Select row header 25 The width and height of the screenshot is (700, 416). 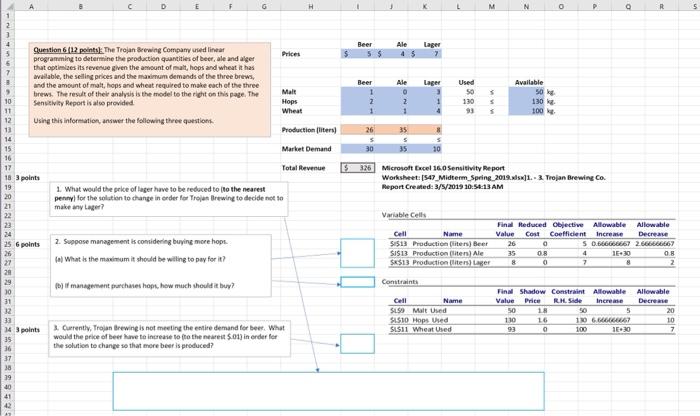(x=8, y=244)
